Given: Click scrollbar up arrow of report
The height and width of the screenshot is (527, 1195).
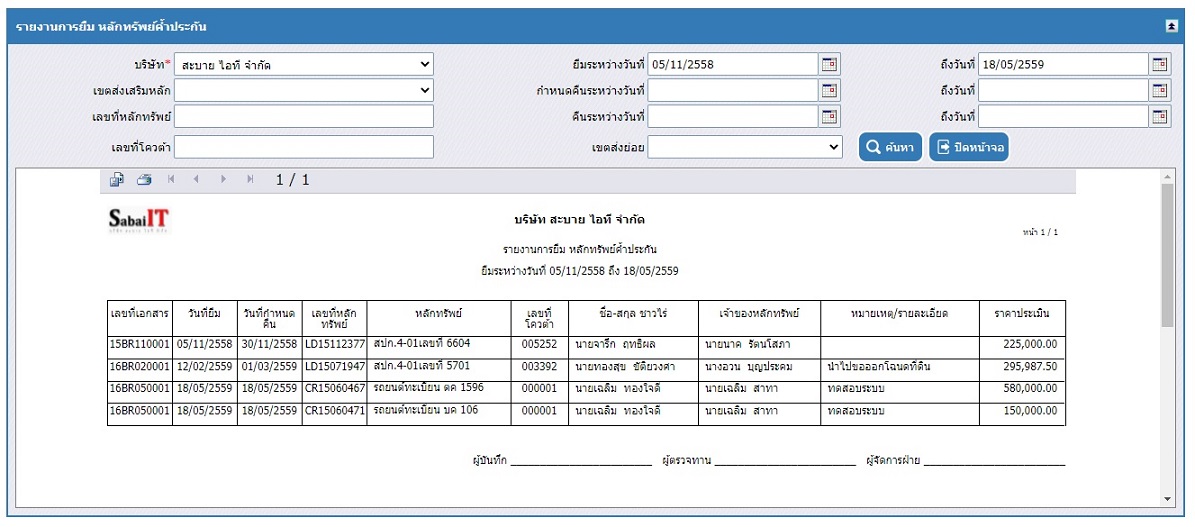Looking at the screenshot, I should tap(1168, 175).
